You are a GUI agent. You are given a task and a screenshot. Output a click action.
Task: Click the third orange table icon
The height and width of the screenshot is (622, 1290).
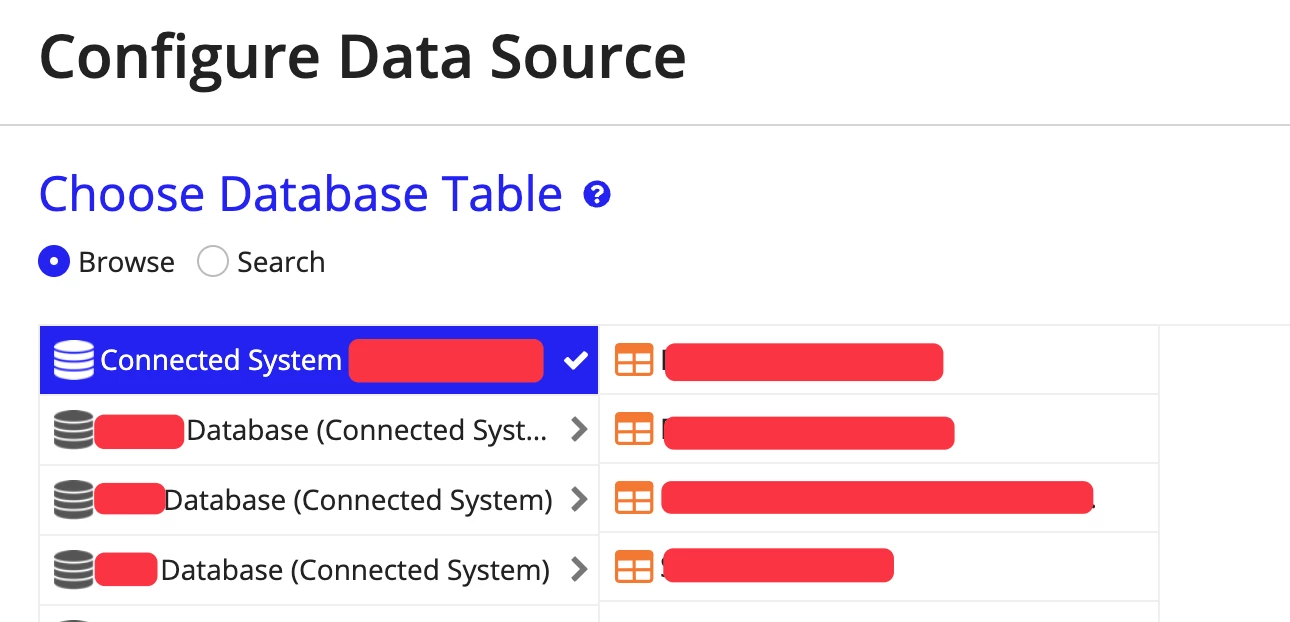(634, 498)
